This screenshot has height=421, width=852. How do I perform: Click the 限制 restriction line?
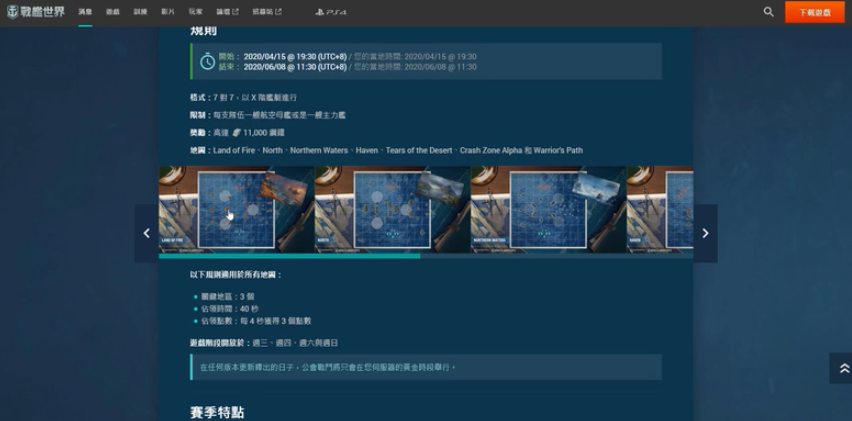point(268,115)
